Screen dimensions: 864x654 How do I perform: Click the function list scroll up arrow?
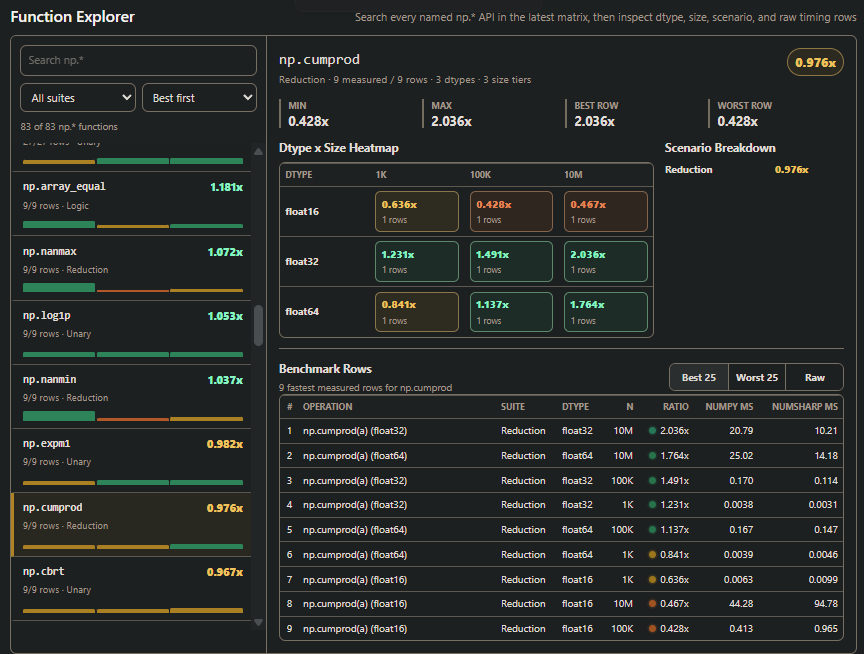258,152
